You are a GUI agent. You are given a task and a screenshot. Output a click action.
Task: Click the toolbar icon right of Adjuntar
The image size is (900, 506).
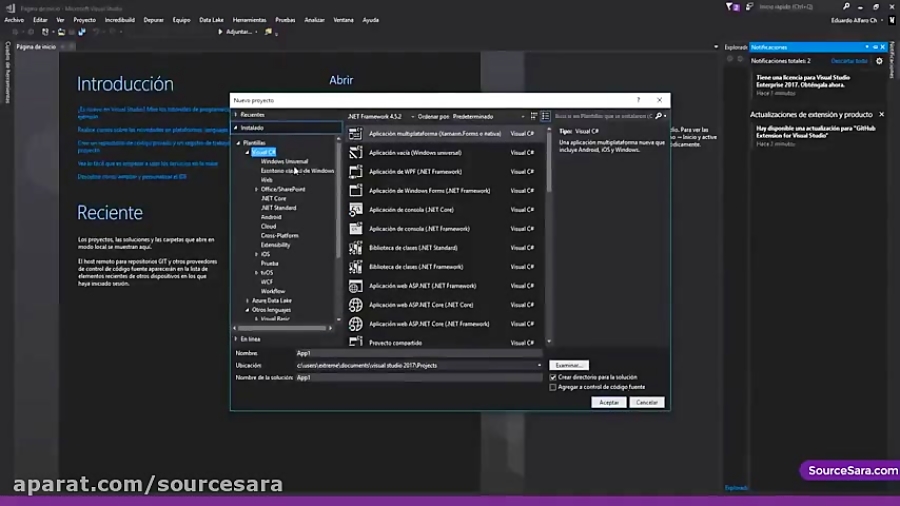click(268, 32)
